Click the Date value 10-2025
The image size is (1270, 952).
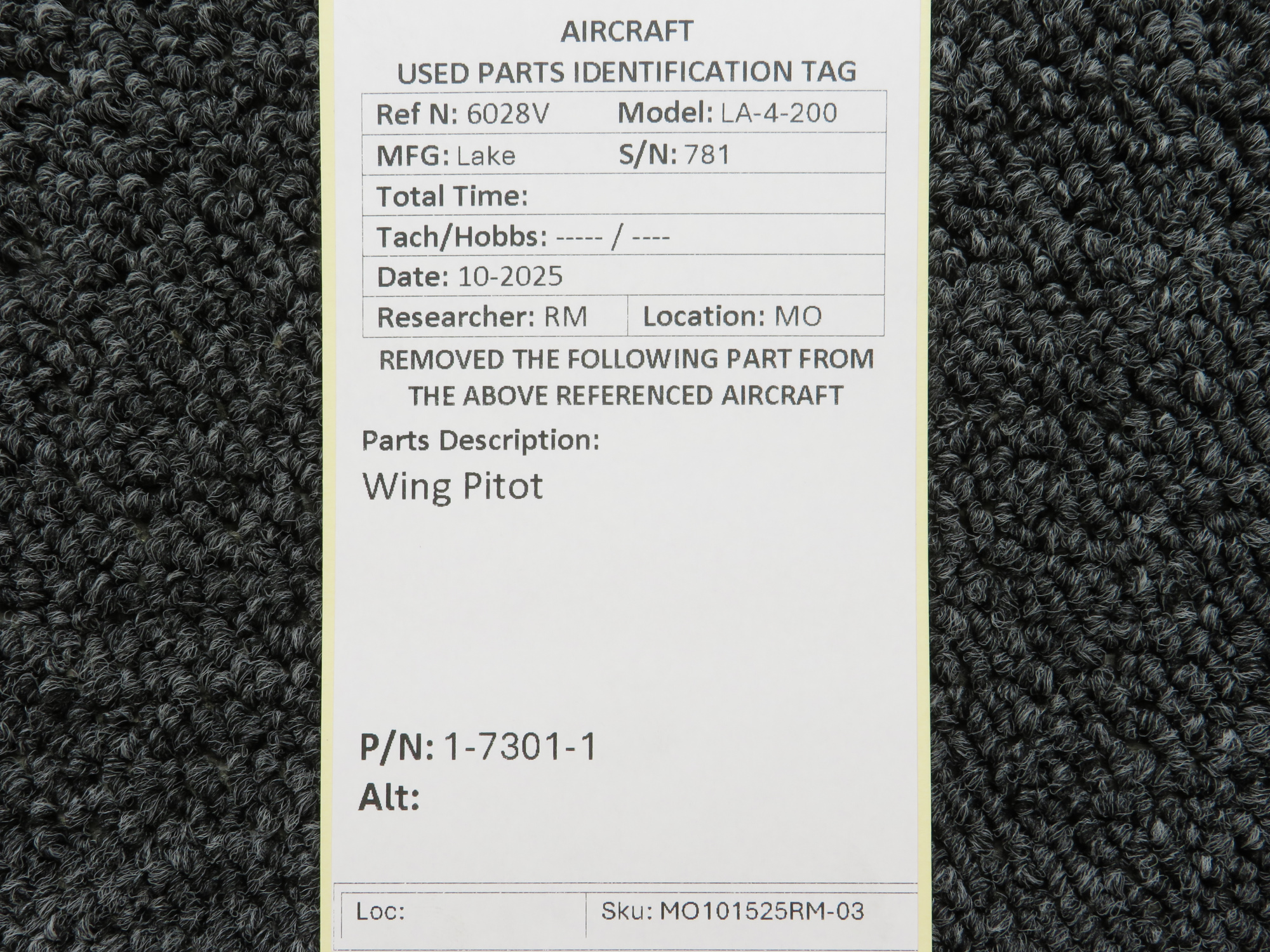(x=510, y=276)
